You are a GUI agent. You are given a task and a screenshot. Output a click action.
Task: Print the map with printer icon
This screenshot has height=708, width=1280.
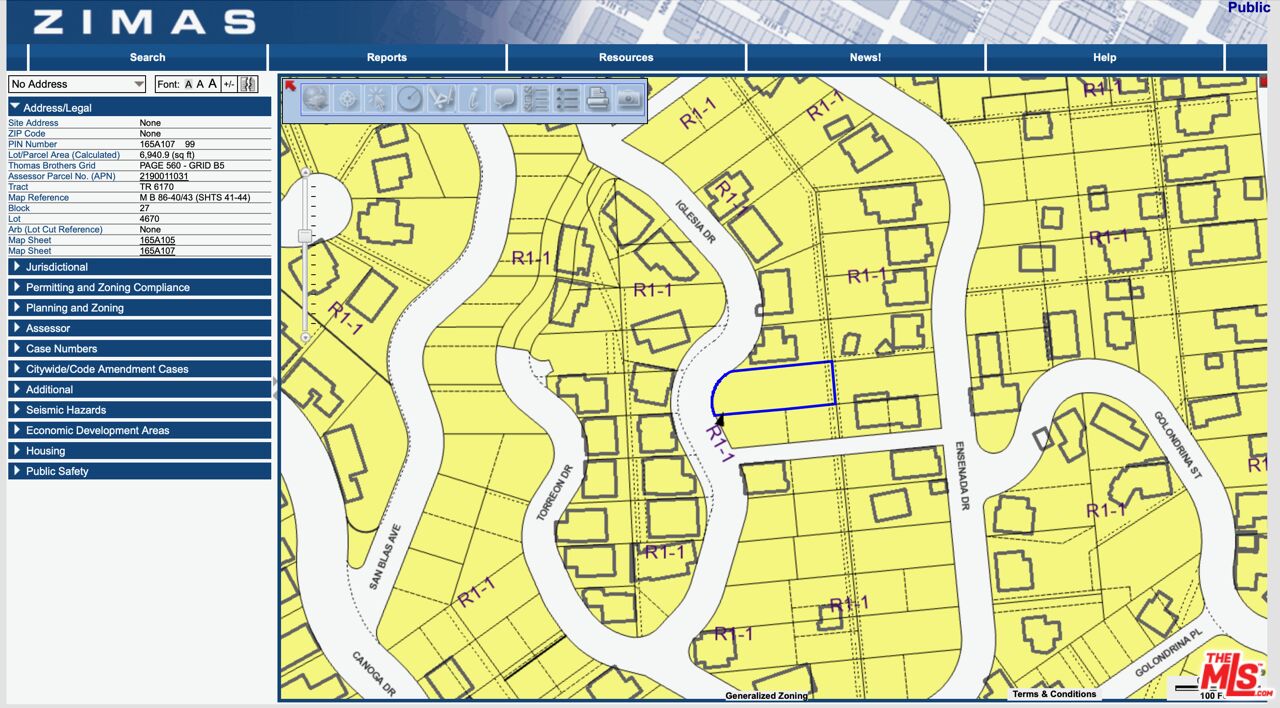[x=597, y=98]
